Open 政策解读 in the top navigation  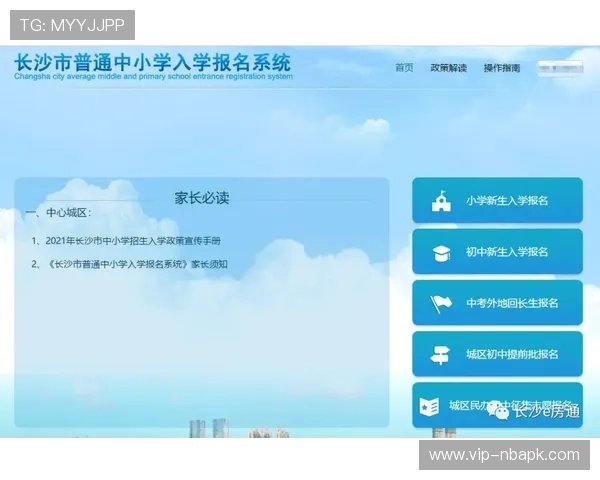(x=448, y=68)
